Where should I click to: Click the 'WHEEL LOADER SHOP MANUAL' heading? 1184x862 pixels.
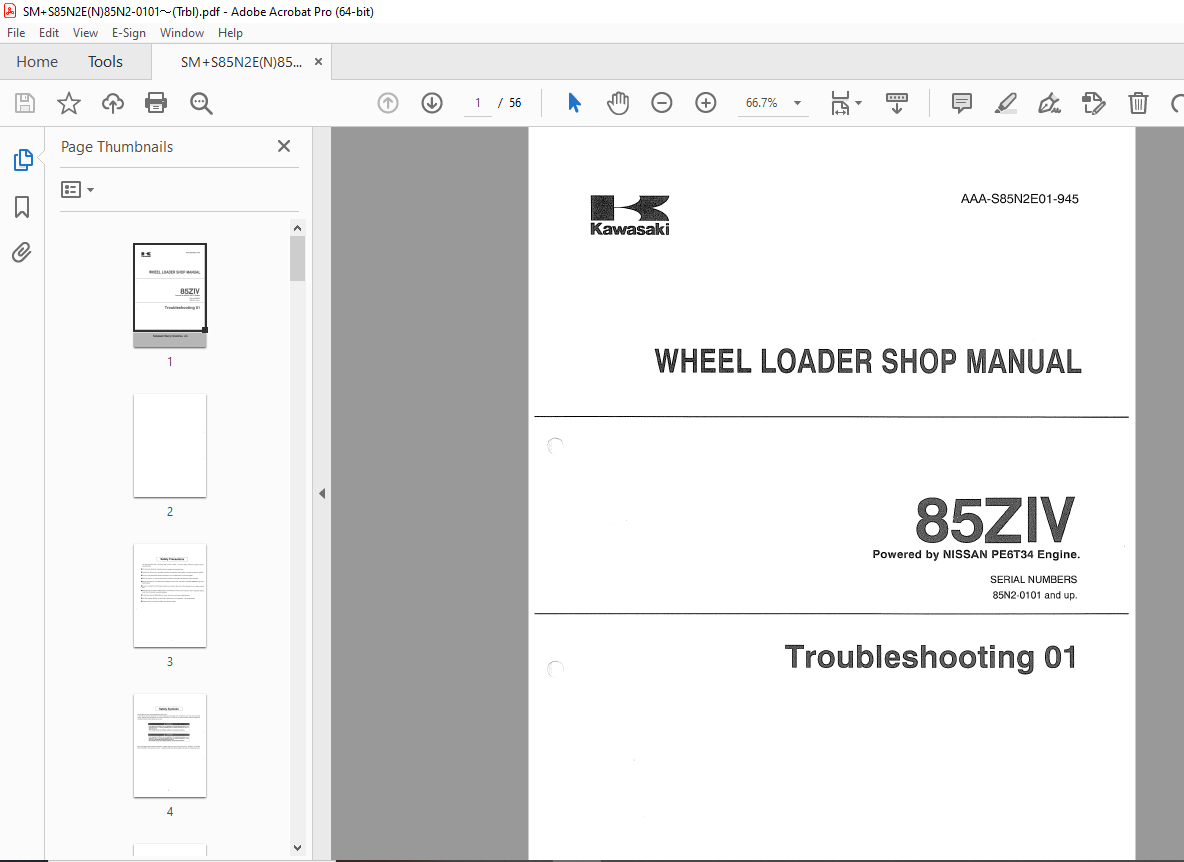tap(868, 362)
